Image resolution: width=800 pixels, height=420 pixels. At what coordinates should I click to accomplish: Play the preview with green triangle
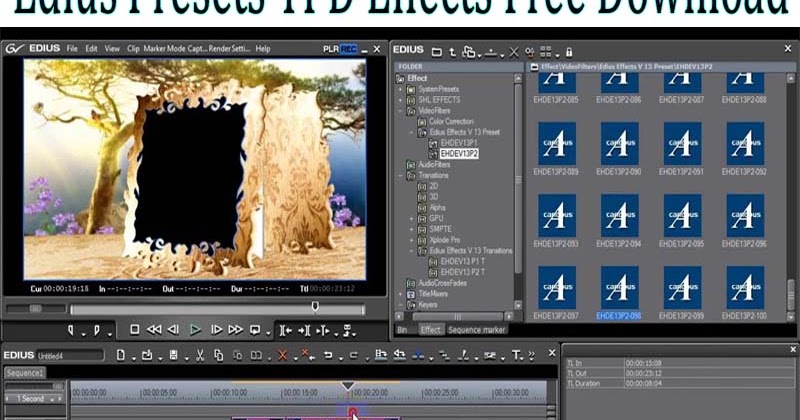point(195,330)
